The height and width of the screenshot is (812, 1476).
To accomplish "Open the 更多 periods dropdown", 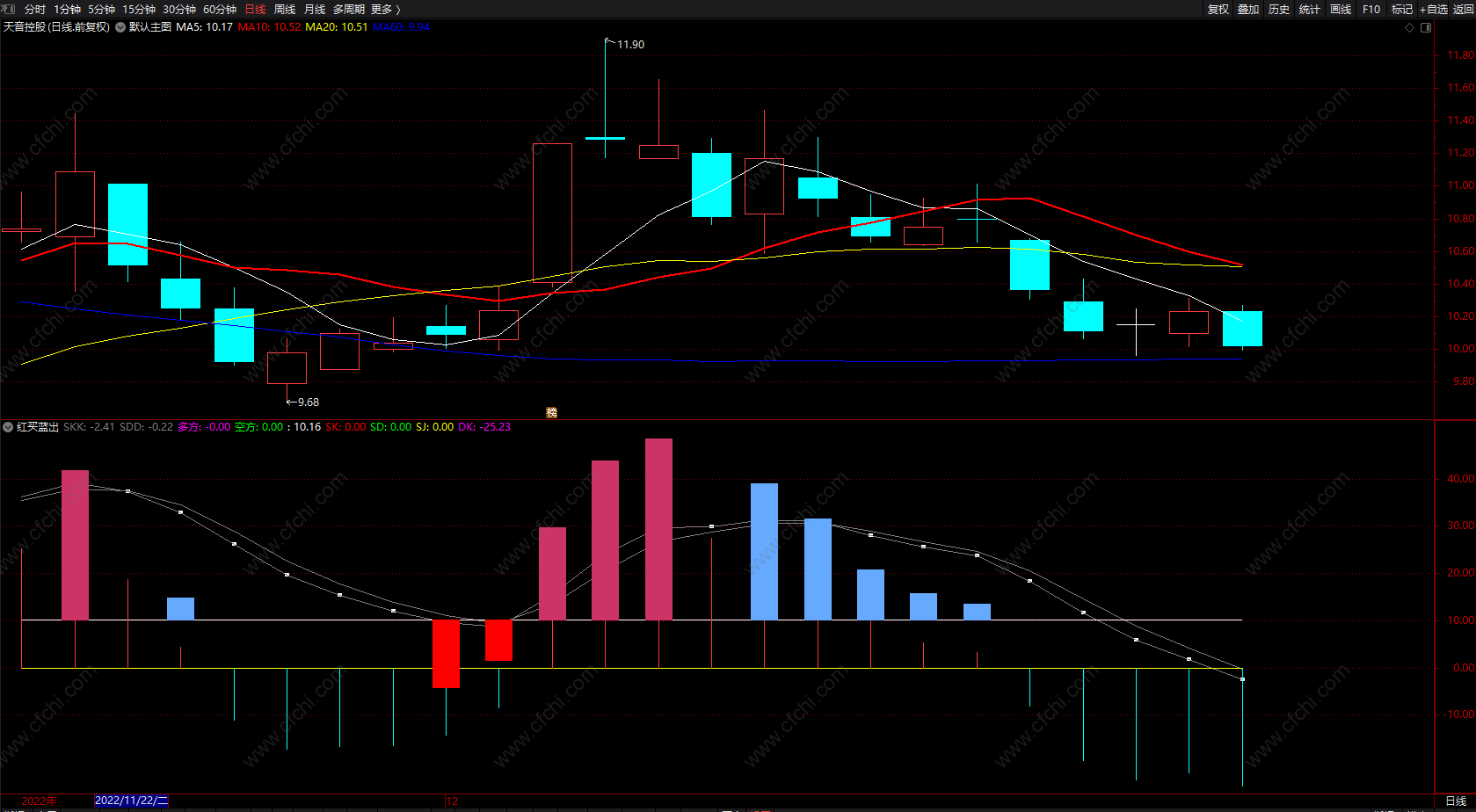I will tap(386, 9).
